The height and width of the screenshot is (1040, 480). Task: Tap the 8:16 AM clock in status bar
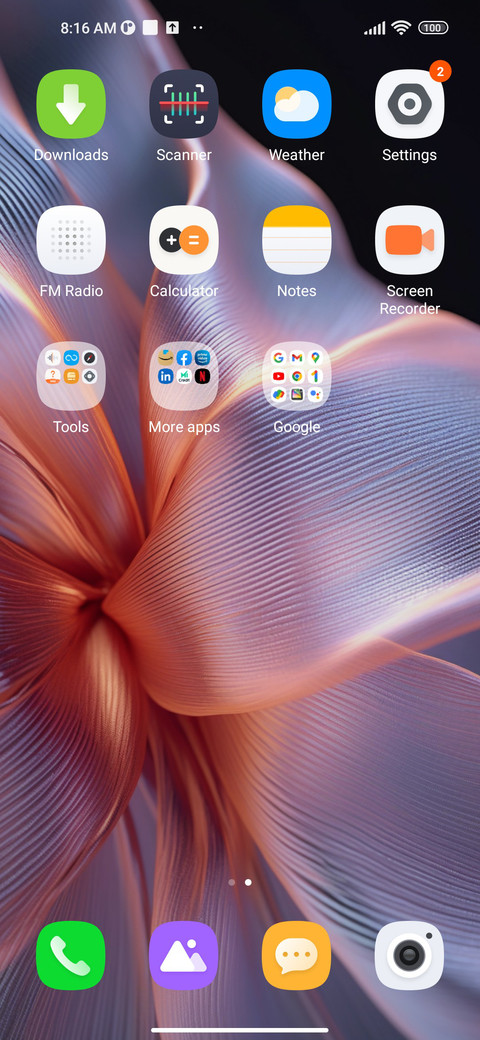(88, 28)
